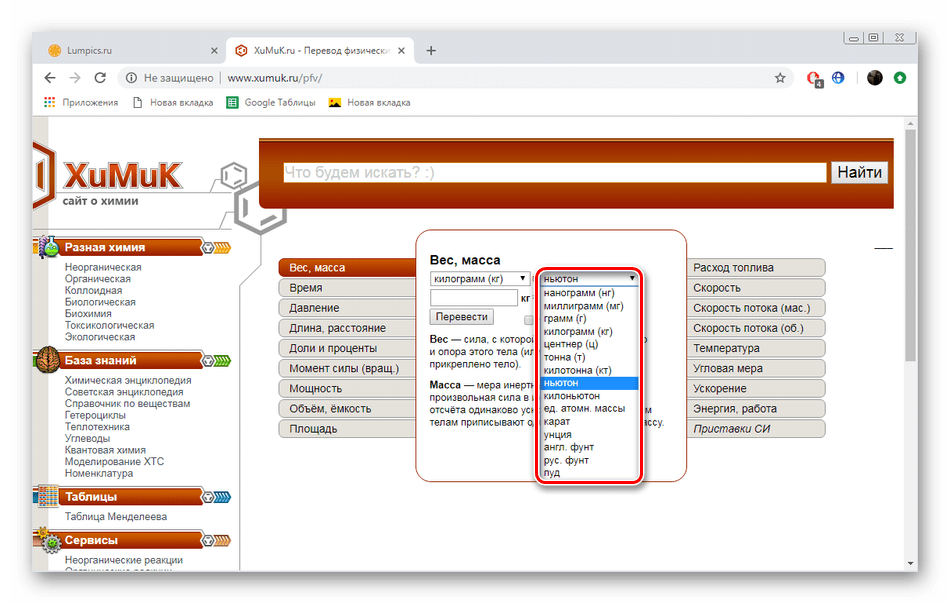950x604 pixels.
Task: Click the browser forward arrow
Action: [x=75, y=78]
